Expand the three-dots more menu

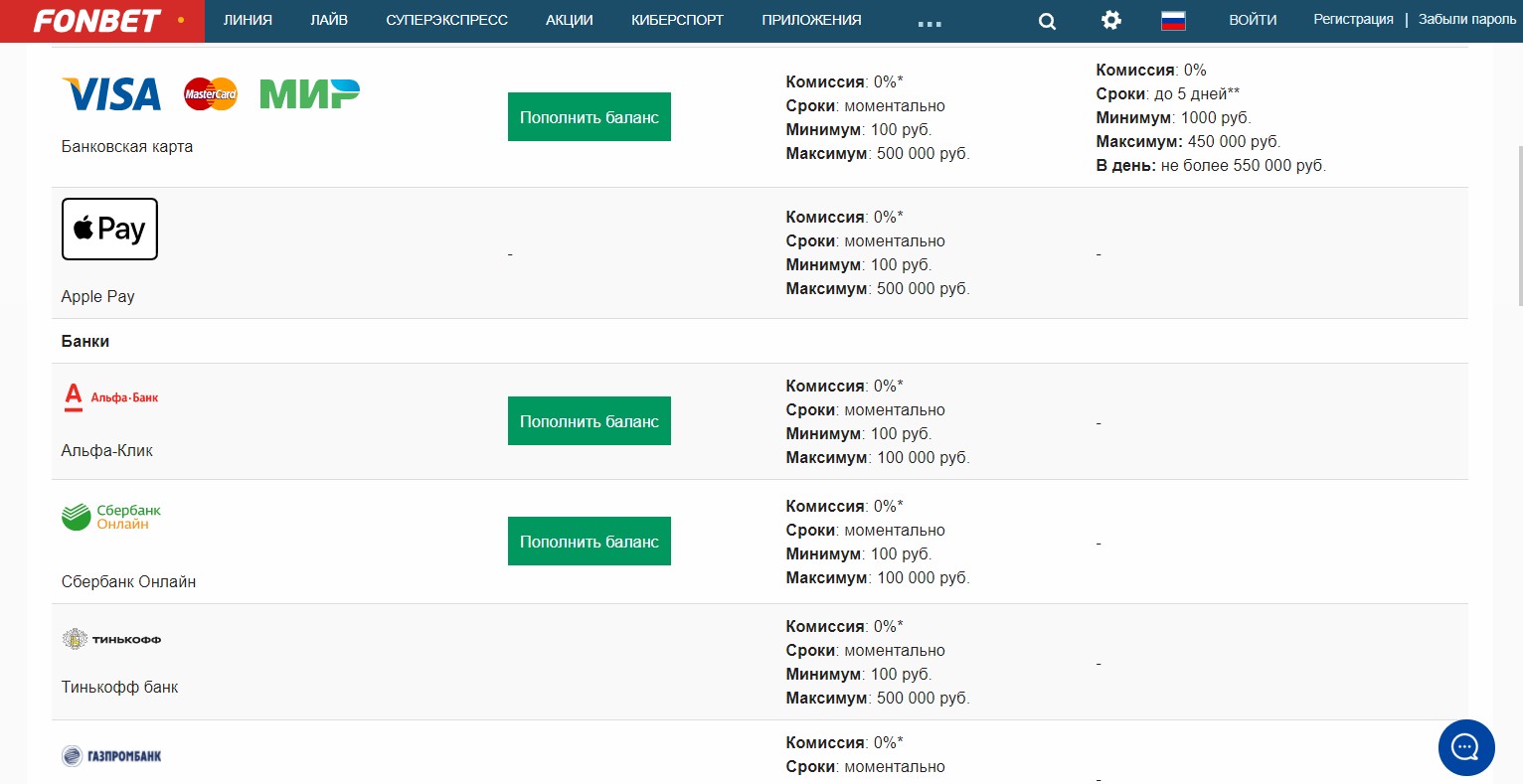[930, 23]
